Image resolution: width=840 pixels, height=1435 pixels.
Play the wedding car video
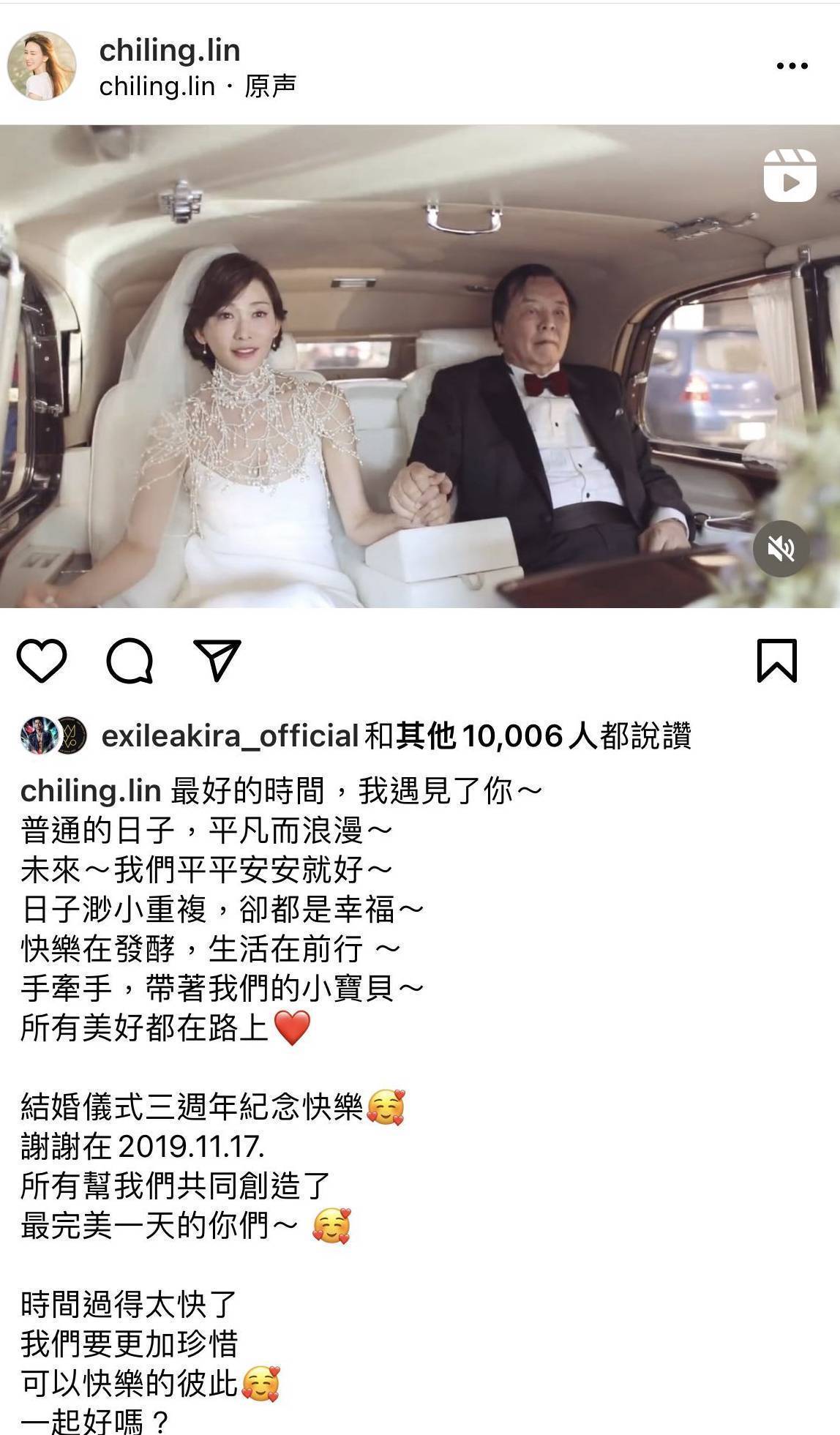(420, 366)
